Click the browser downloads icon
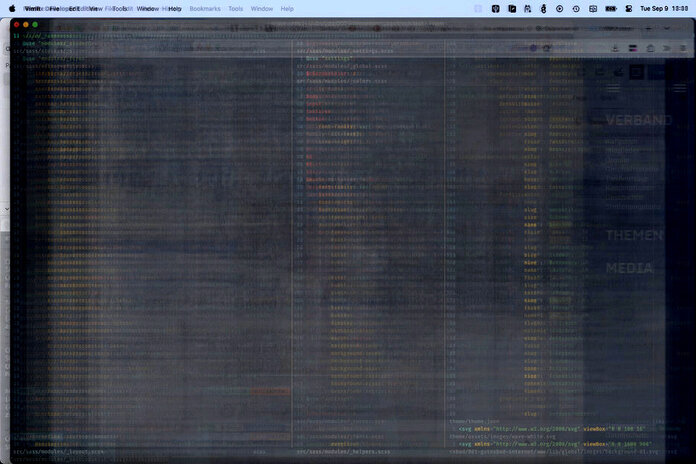The width and height of the screenshot is (696, 464). 614,47
